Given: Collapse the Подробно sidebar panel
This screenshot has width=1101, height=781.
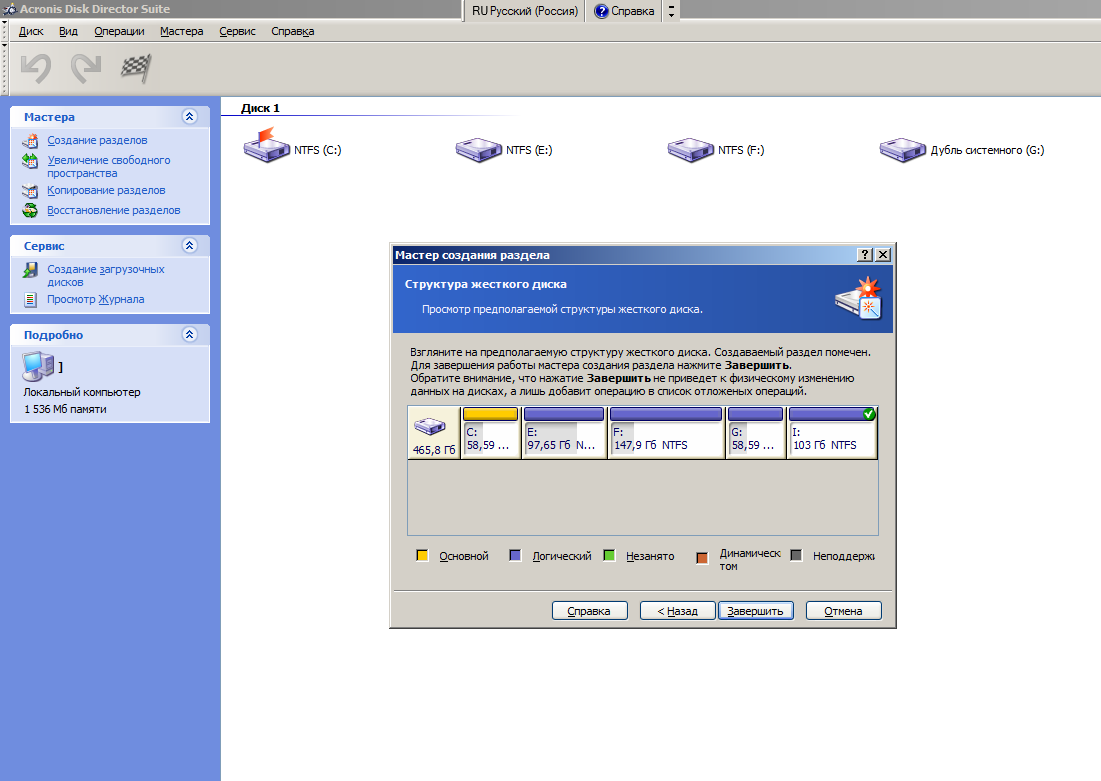Looking at the screenshot, I should click(189, 335).
